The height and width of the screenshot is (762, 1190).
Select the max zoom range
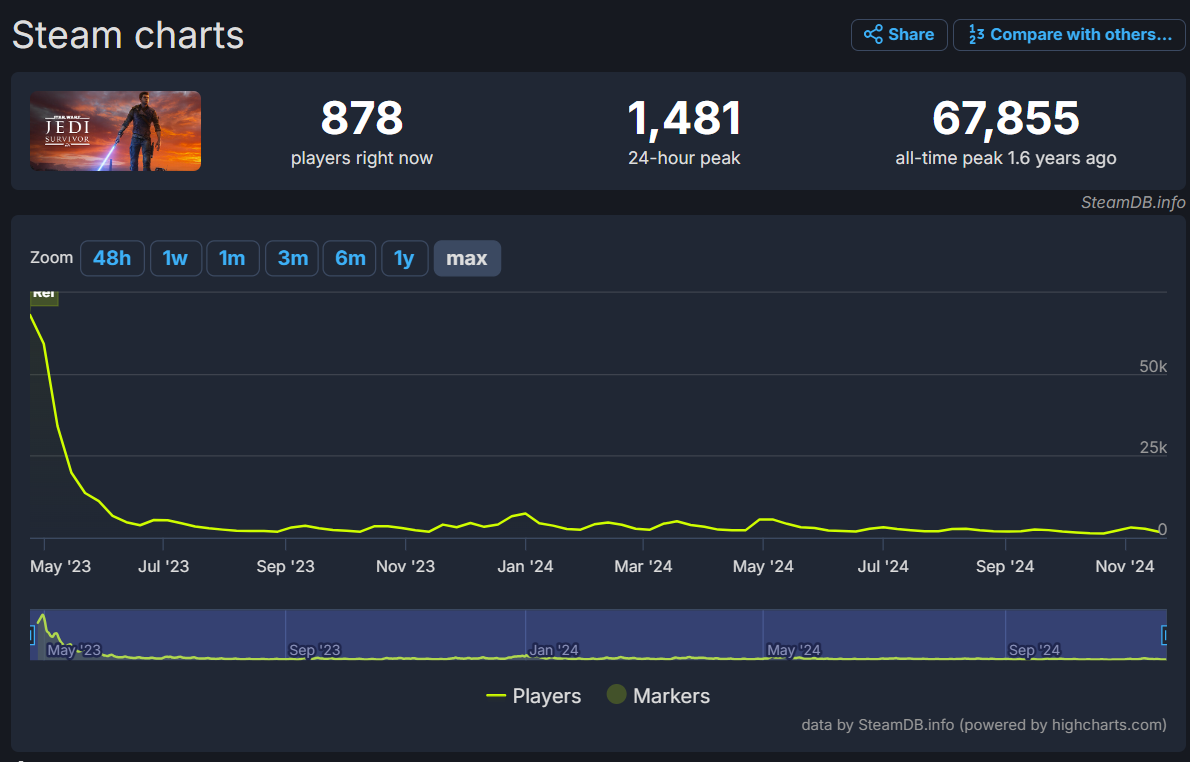pyautogui.click(x=467, y=258)
